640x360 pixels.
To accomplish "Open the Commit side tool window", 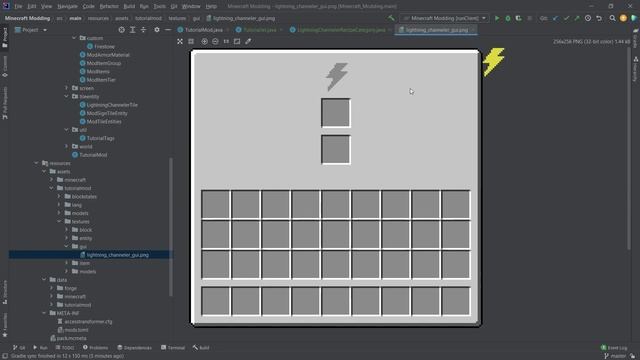I will [x=5, y=67].
